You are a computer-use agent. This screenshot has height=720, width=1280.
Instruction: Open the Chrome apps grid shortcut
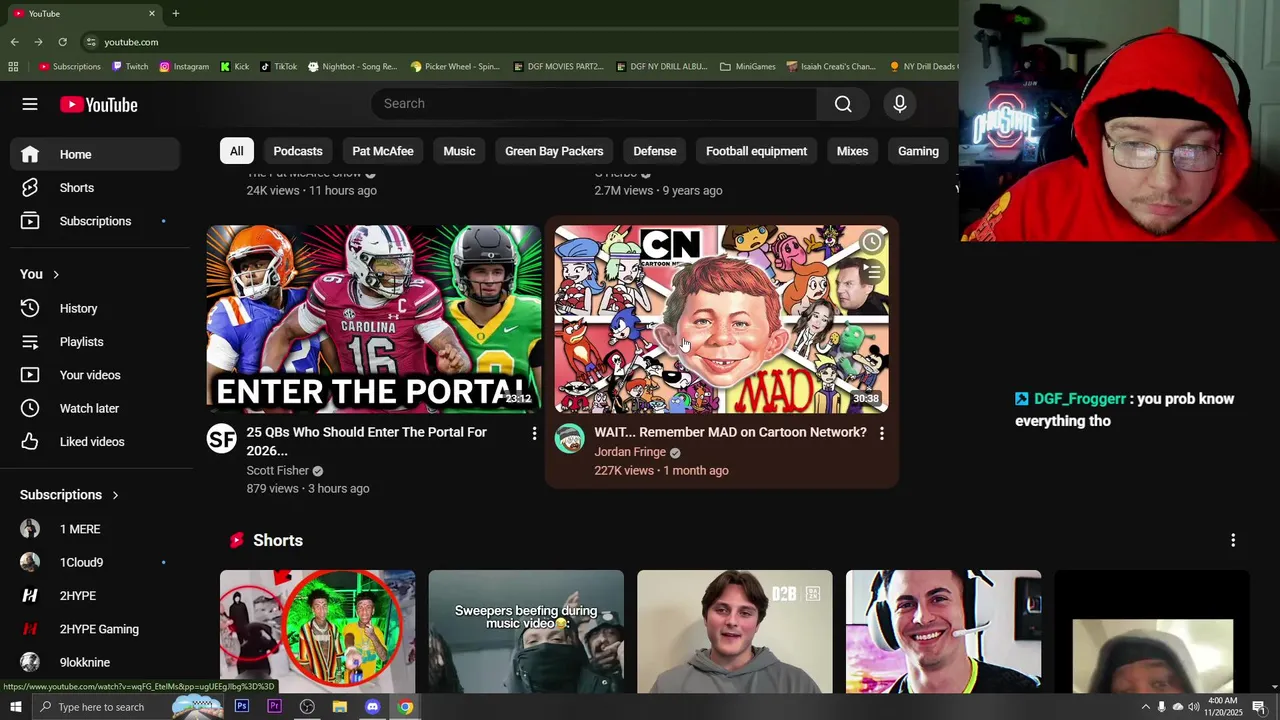coord(13,67)
